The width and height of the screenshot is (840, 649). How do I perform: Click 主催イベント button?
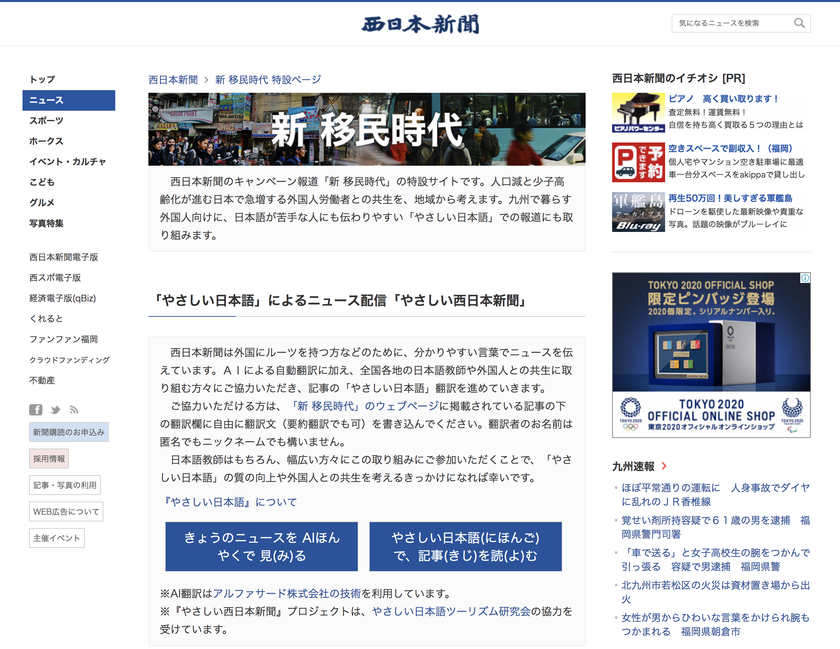point(57,538)
